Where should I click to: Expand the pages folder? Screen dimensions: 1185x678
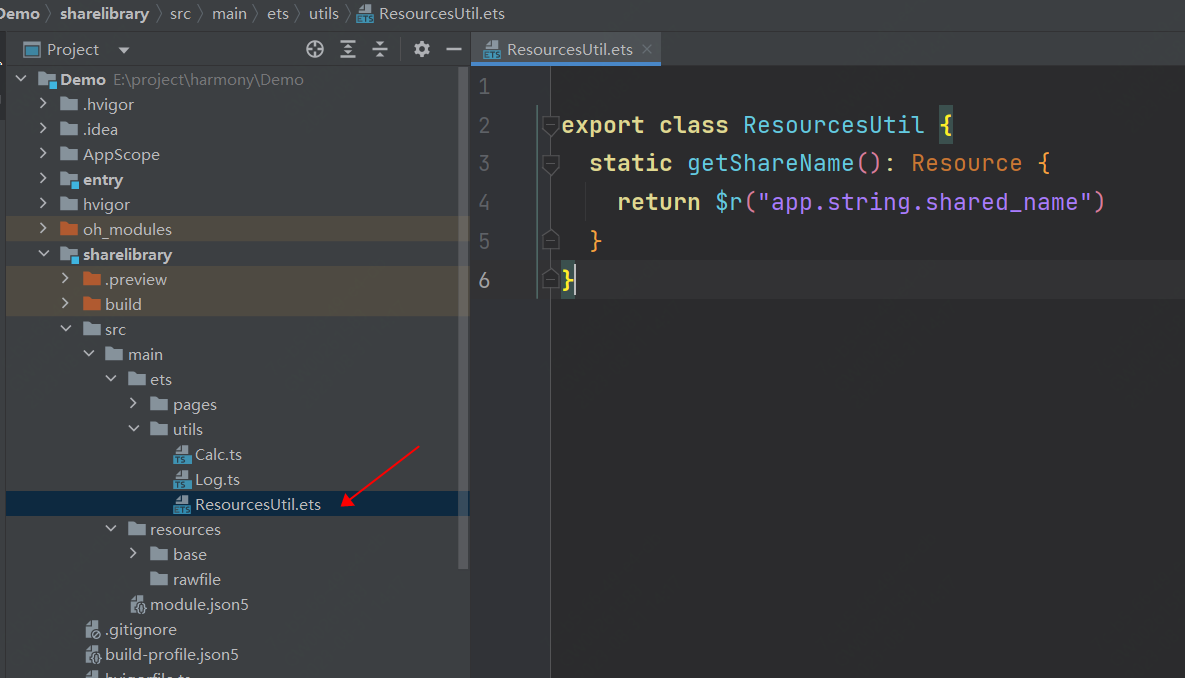point(134,404)
